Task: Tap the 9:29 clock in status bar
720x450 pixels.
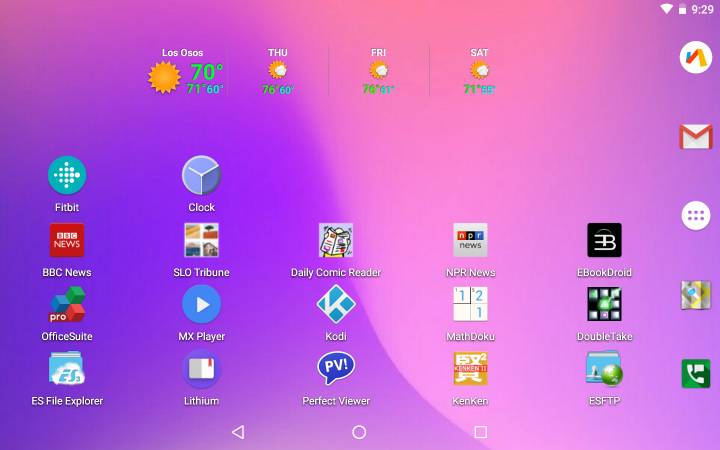Action: pyautogui.click(x=703, y=9)
